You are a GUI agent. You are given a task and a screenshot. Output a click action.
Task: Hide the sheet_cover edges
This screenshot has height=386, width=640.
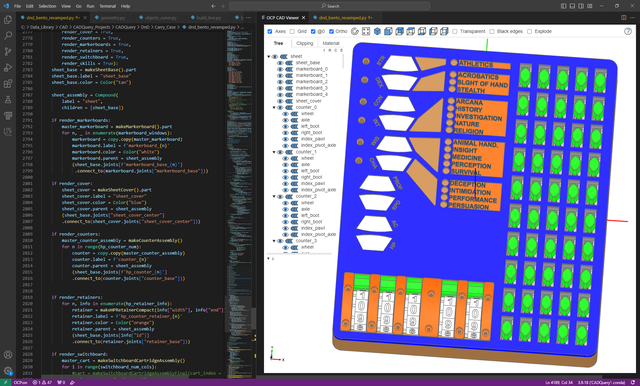[289, 101]
